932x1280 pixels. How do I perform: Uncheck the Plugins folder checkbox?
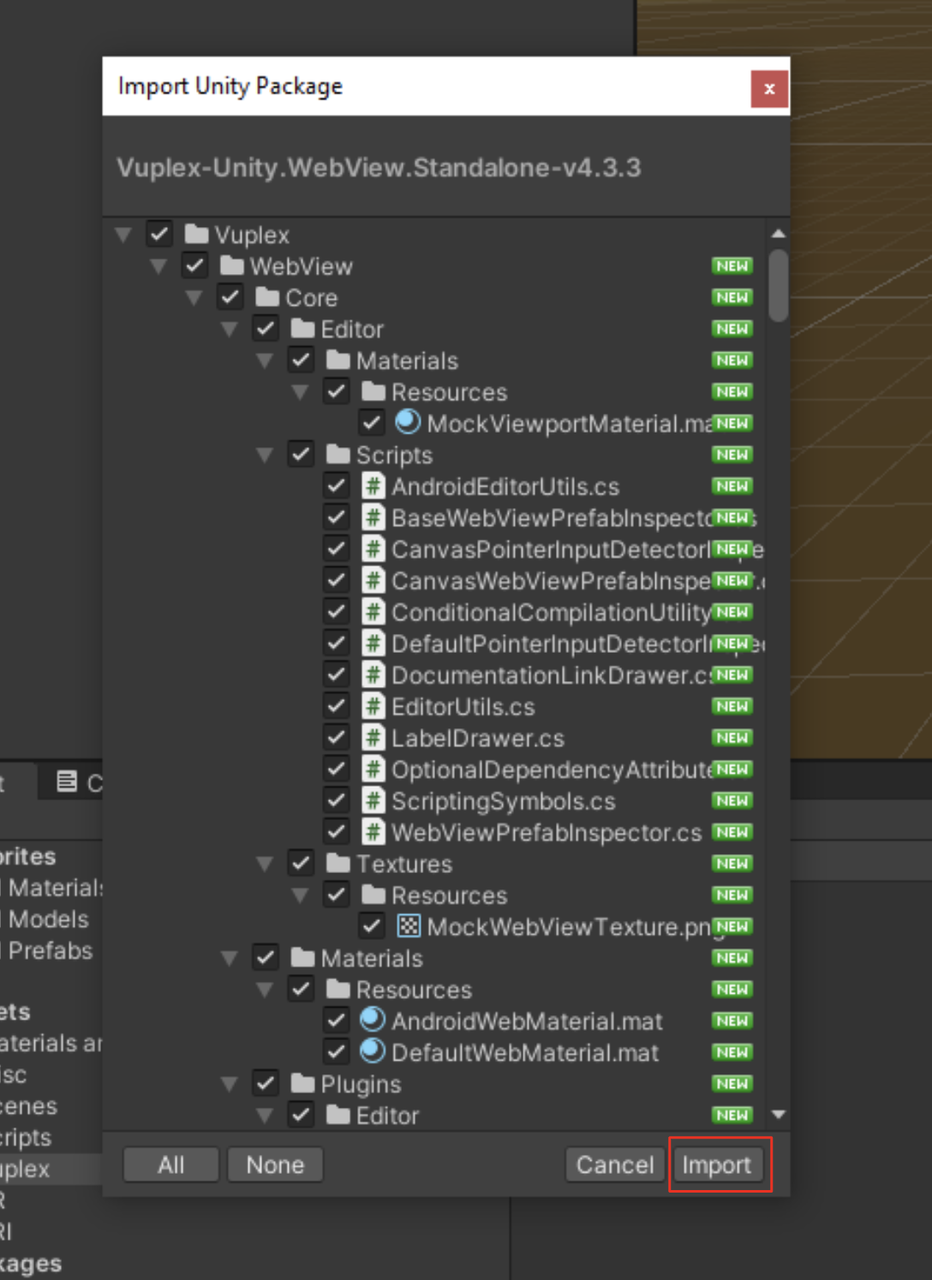click(x=265, y=1084)
